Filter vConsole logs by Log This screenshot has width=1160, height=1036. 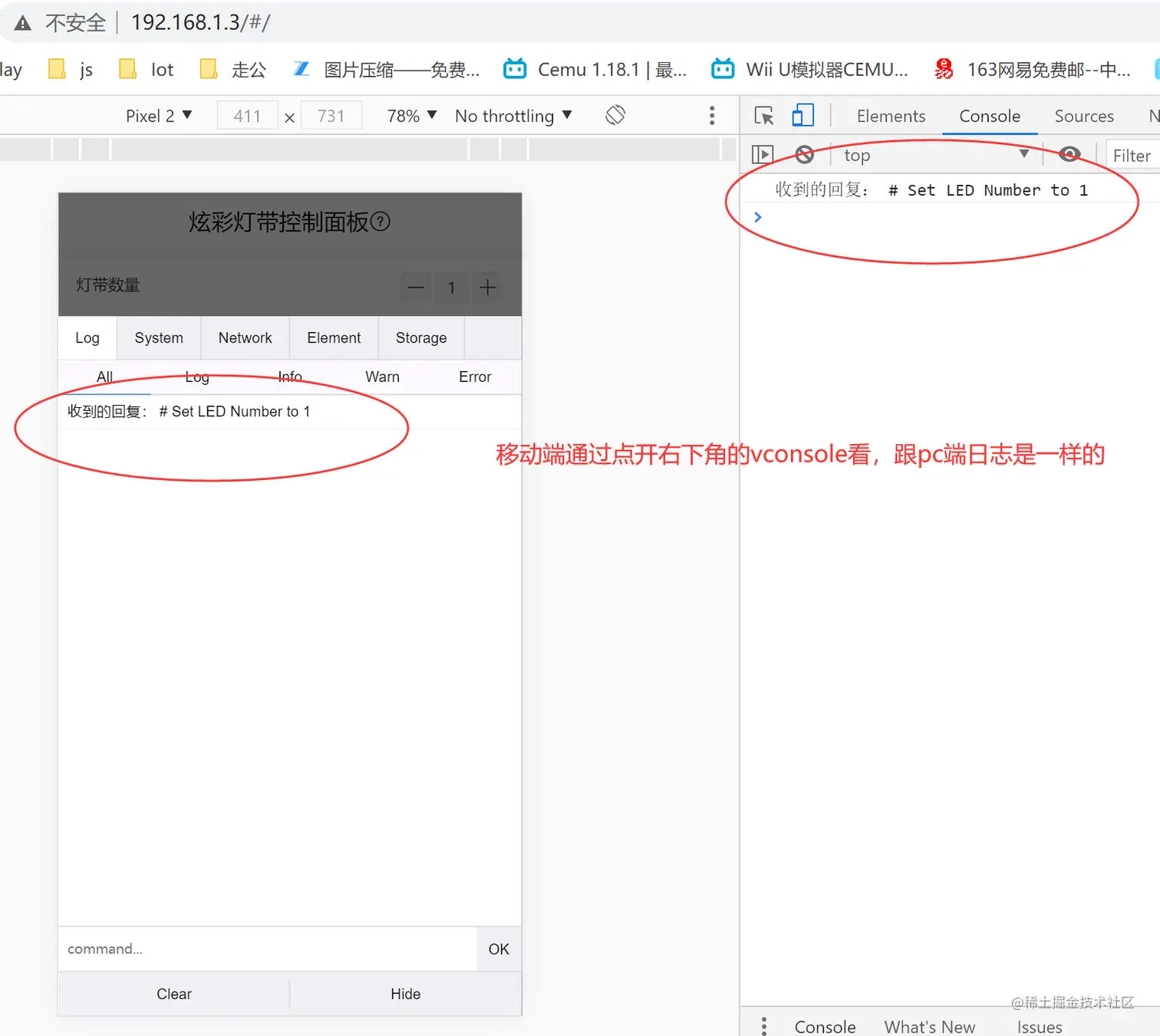tap(197, 377)
